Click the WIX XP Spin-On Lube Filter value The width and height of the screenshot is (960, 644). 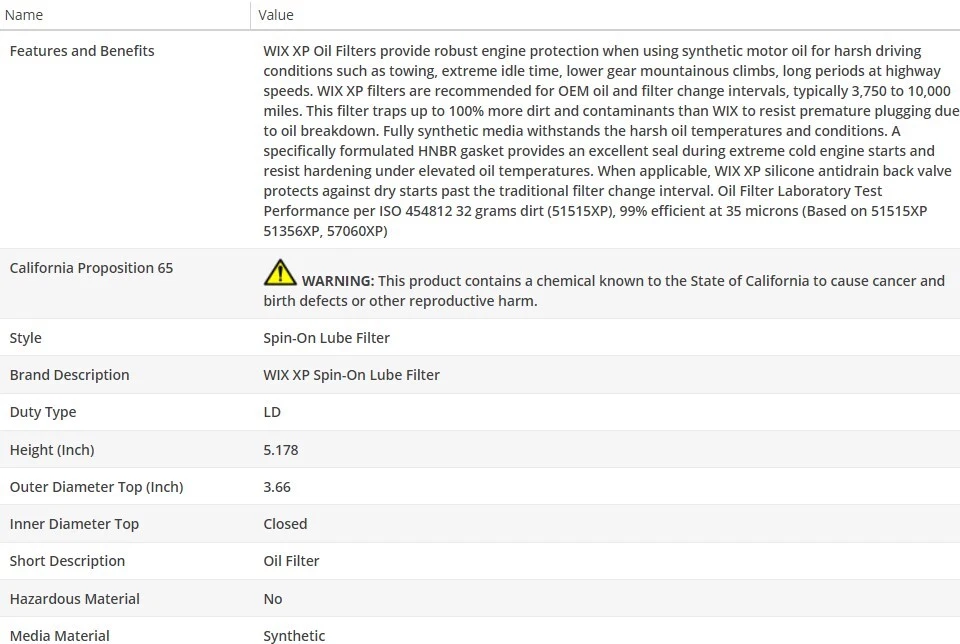pyautogui.click(x=351, y=375)
